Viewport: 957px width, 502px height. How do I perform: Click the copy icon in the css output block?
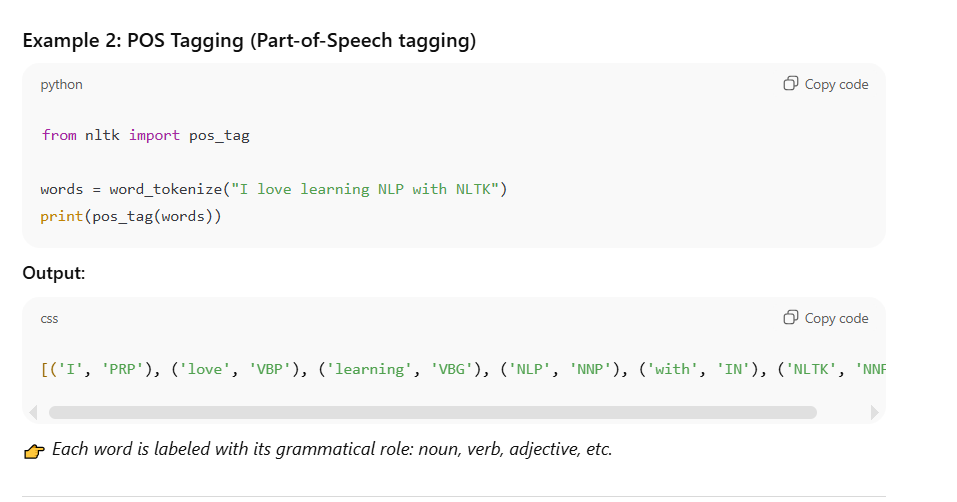point(790,318)
